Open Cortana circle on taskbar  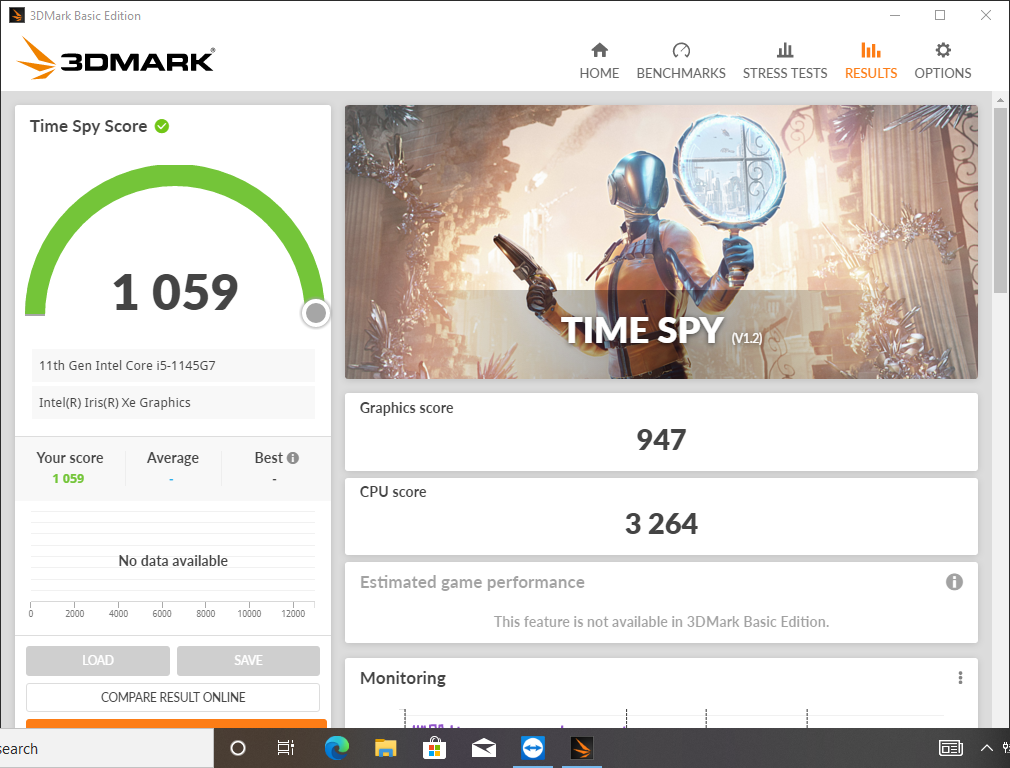click(238, 748)
